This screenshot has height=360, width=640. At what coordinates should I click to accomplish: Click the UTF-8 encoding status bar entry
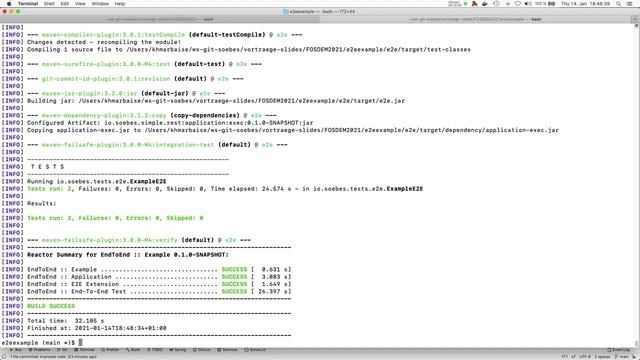[585, 357]
